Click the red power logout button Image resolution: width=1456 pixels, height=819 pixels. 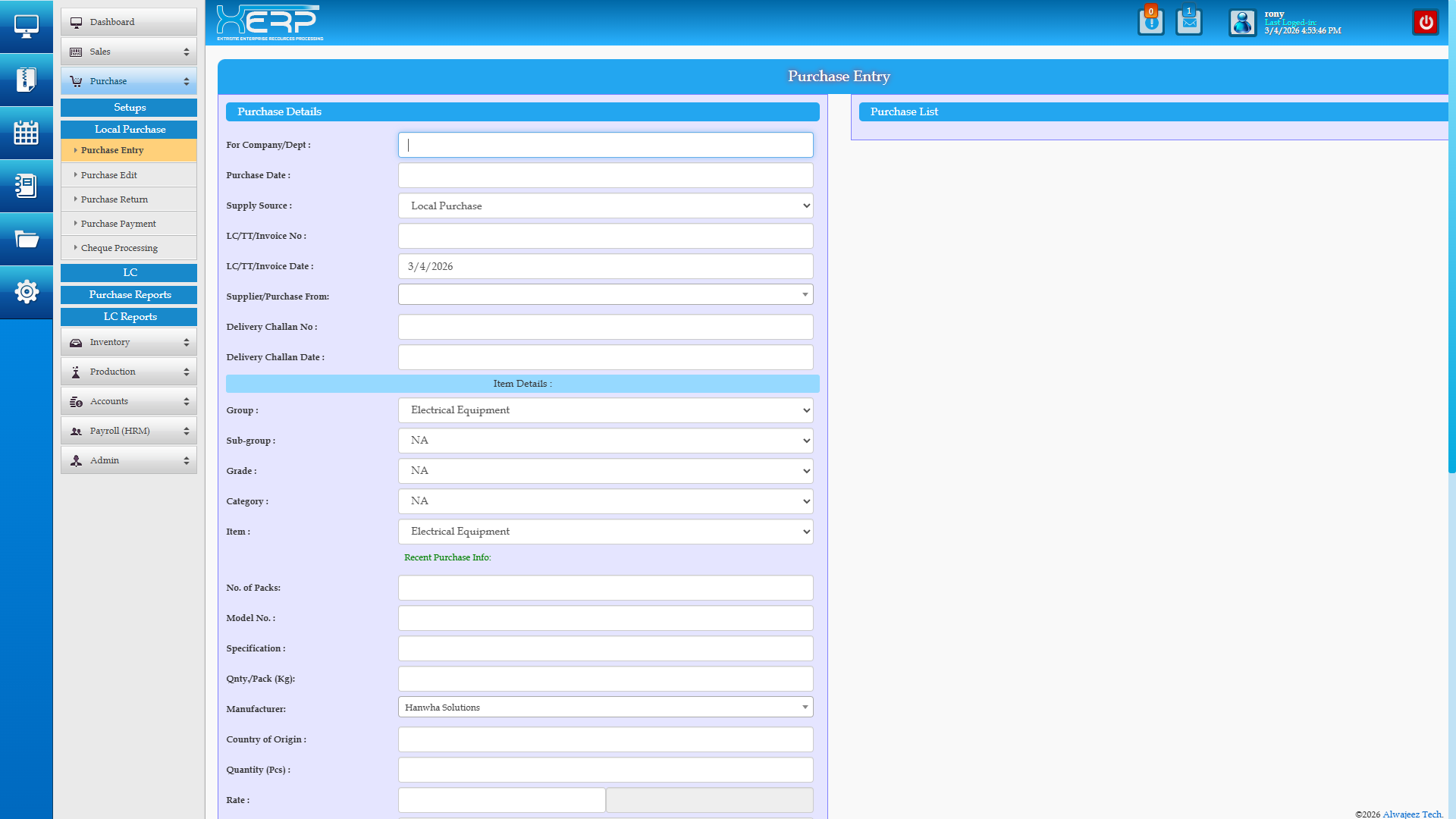[x=1426, y=22]
